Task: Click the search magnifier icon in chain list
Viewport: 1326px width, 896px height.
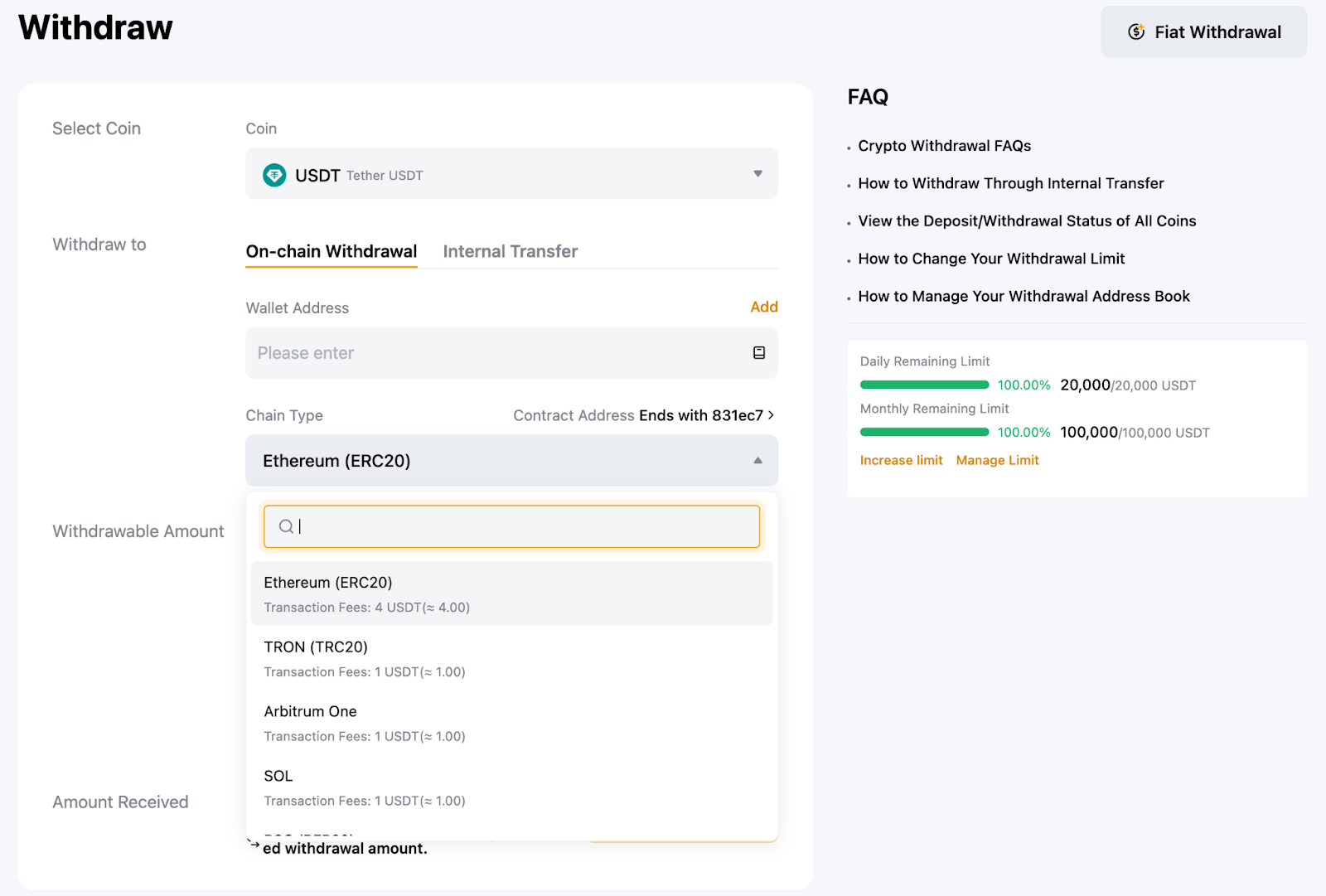Action: [286, 526]
